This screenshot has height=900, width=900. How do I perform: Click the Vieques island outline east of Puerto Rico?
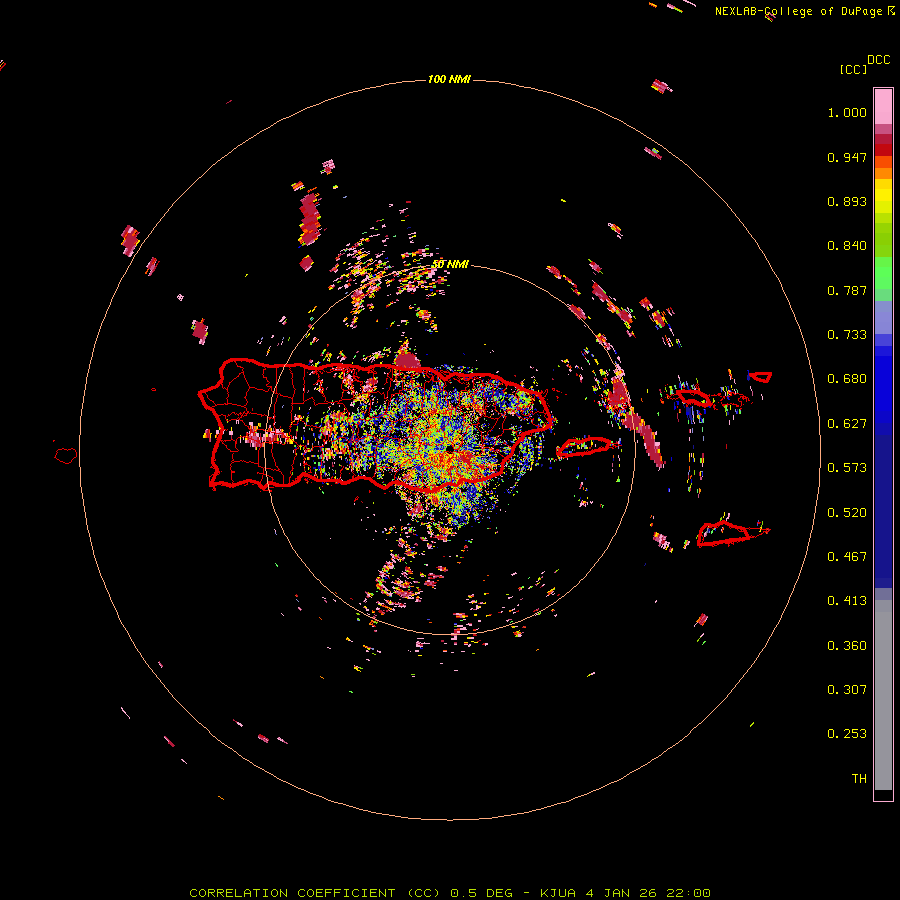click(584, 447)
